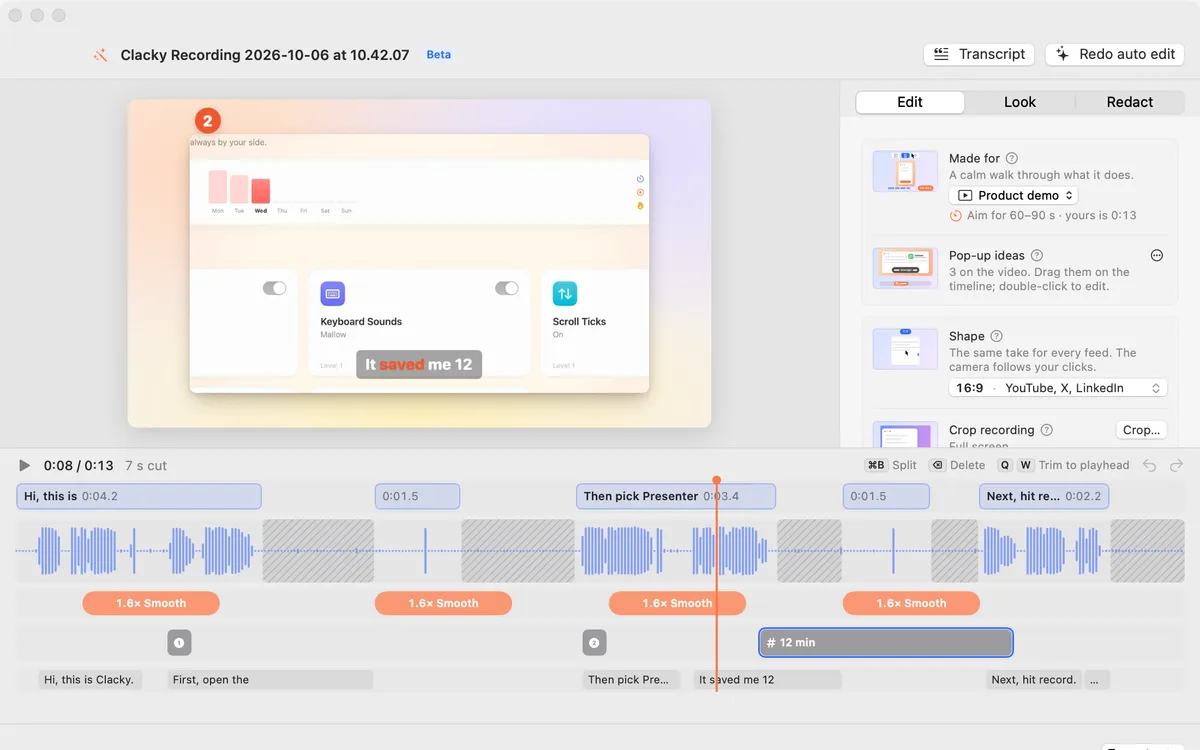Select the '# 12 min' pop-up clip

tap(886, 643)
